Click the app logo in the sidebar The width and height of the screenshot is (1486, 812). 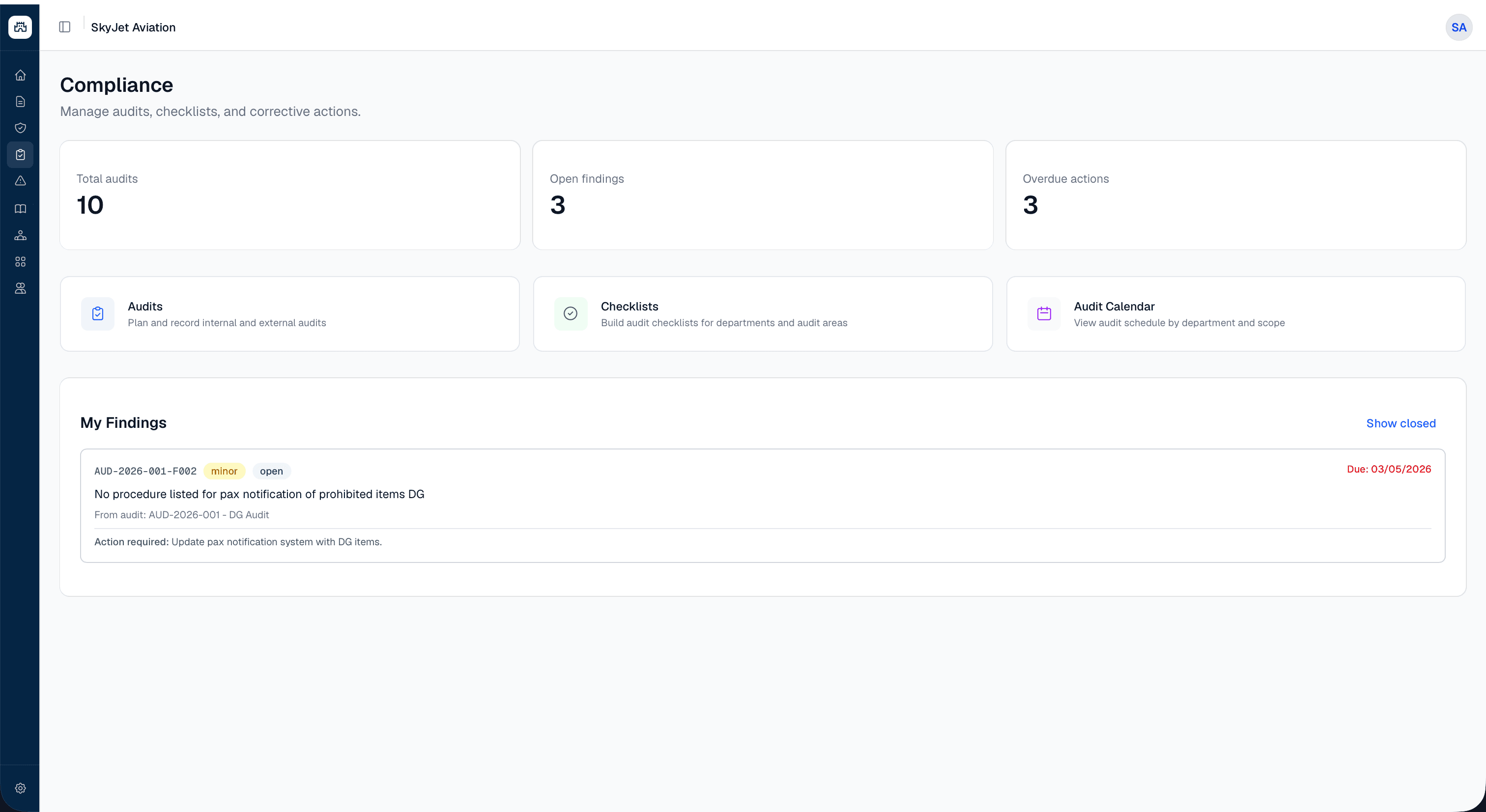click(20, 27)
